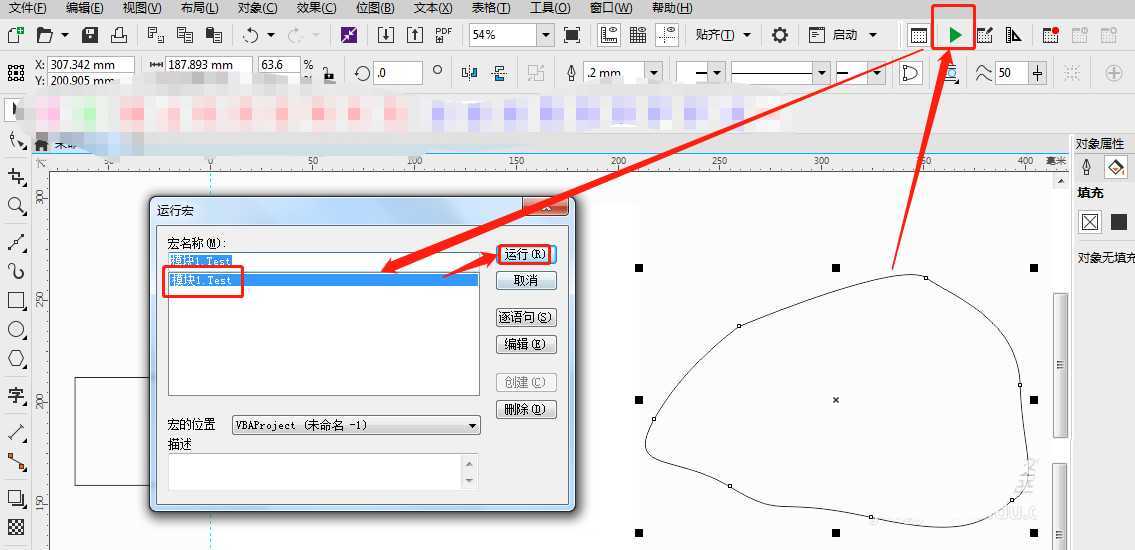Image resolution: width=1135 pixels, height=550 pixels.
Task: Click the Save floppy disk icon
Action: (90, 35)
